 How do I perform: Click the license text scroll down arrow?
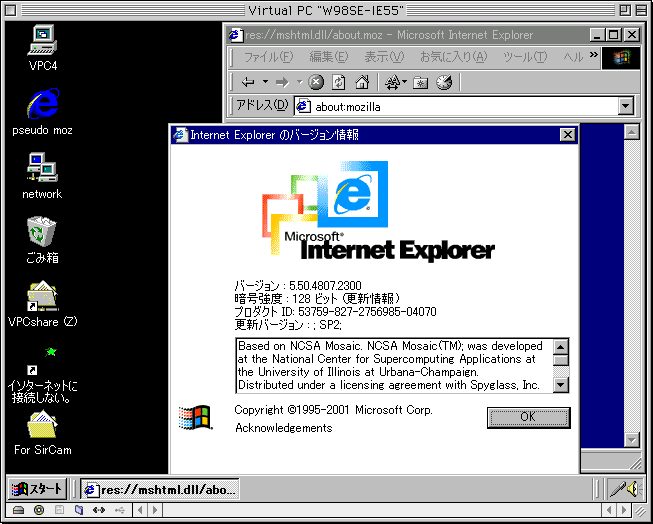(561, 385)
